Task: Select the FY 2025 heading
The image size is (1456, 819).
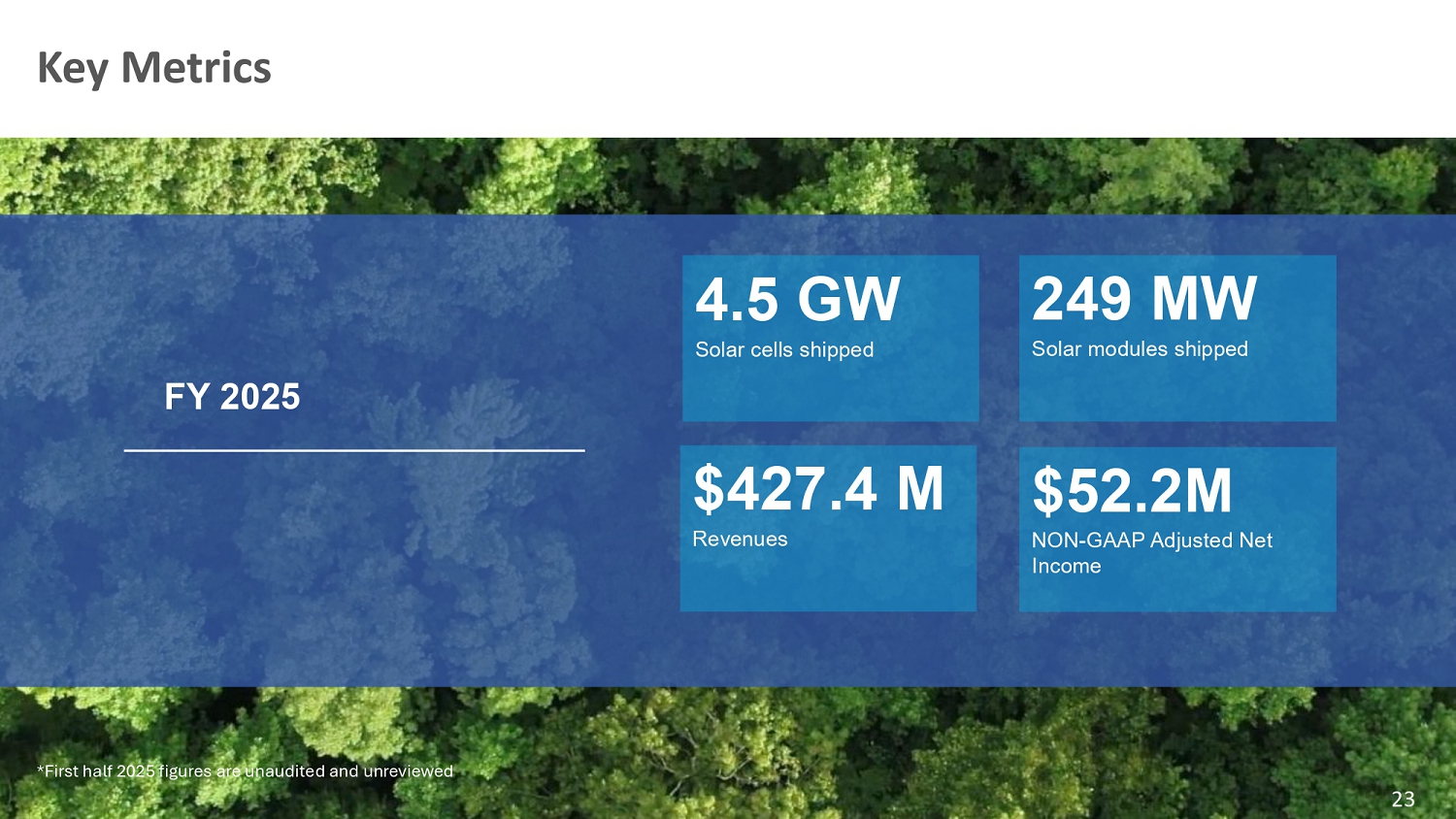Action: click(x=232, y=397)
